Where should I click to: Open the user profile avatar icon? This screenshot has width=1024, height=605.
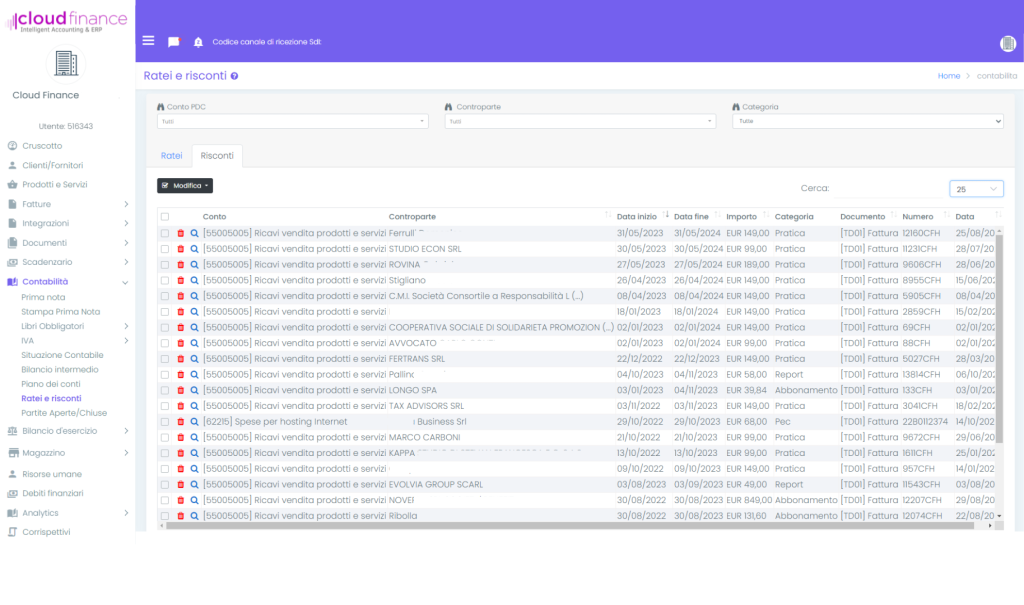point(1008,44)
